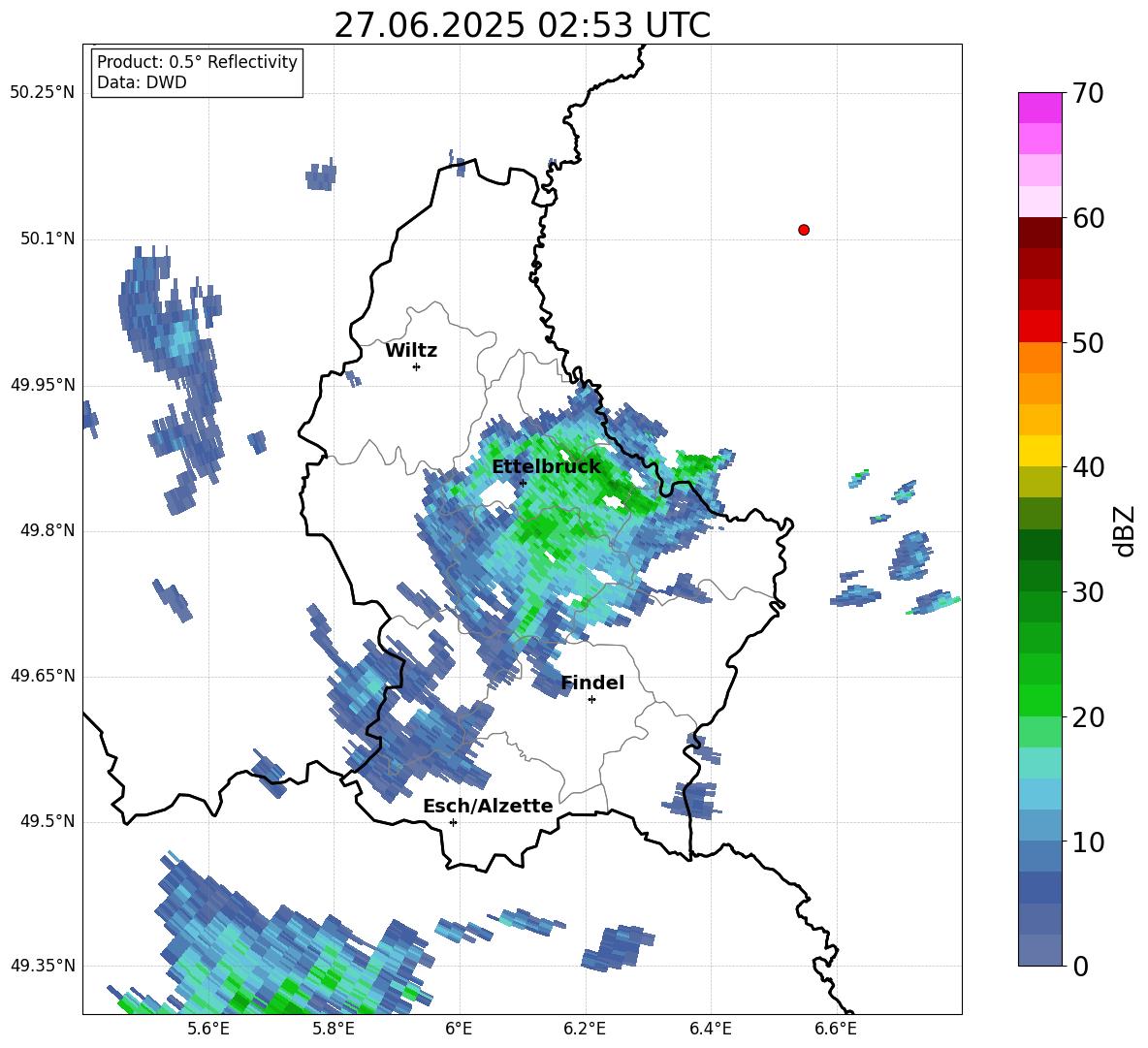
Task: Click the 49.65°N latitude label
Action: [x=43, y=676]
